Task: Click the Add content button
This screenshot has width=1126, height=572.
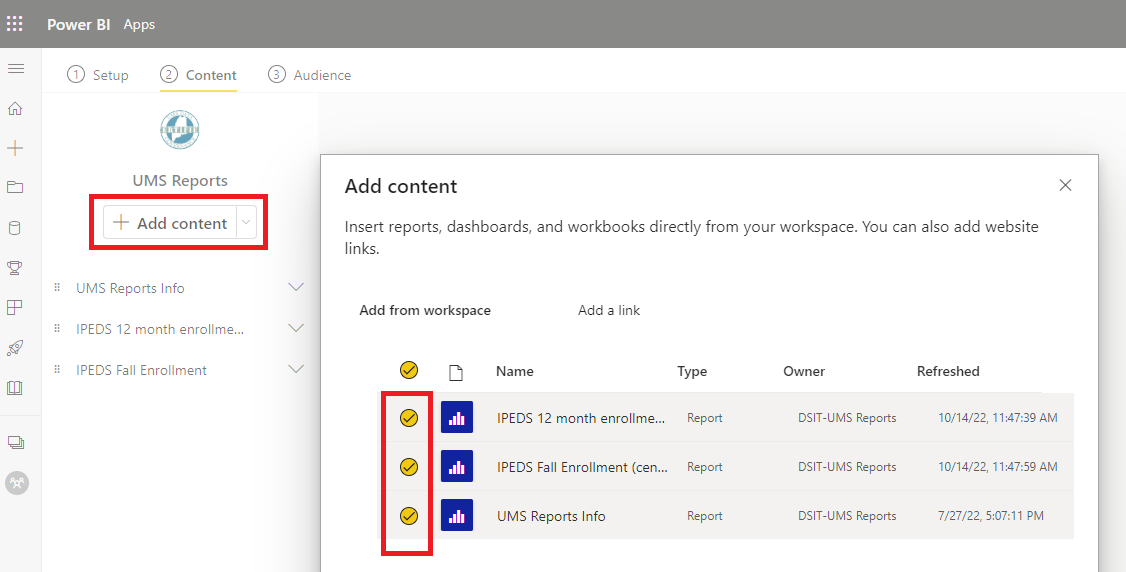Action: coord(171,223)
